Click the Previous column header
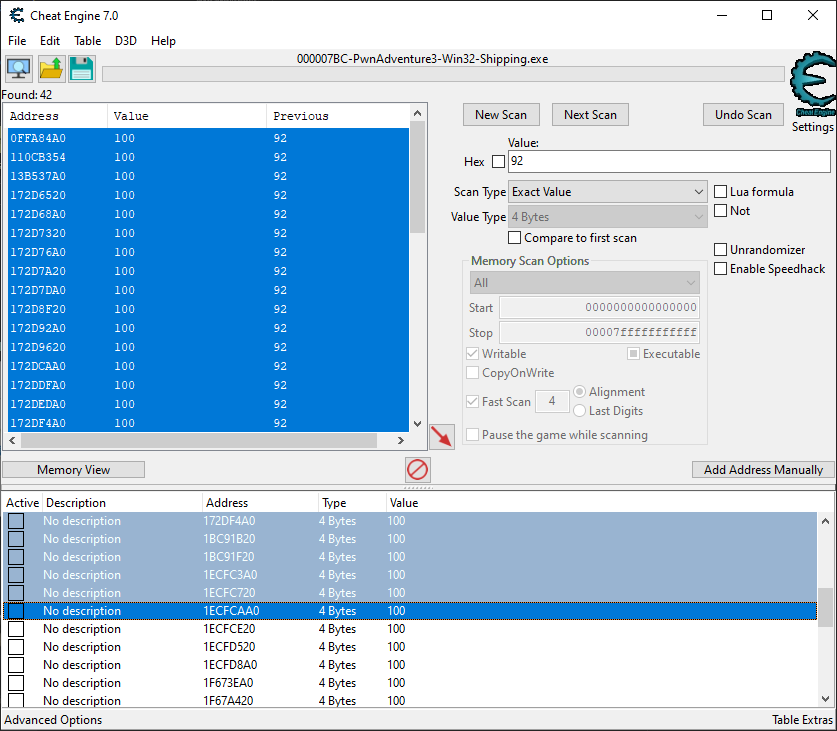The width and height of the screenshot is (837, 731). click(x=338, y=116)
